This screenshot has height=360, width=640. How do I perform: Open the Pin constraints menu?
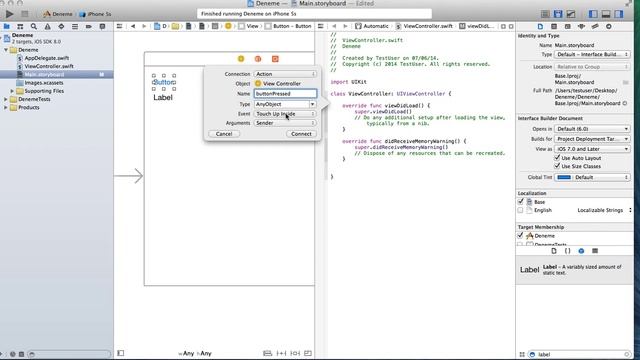pyautogui.click(x=281, y=353)
